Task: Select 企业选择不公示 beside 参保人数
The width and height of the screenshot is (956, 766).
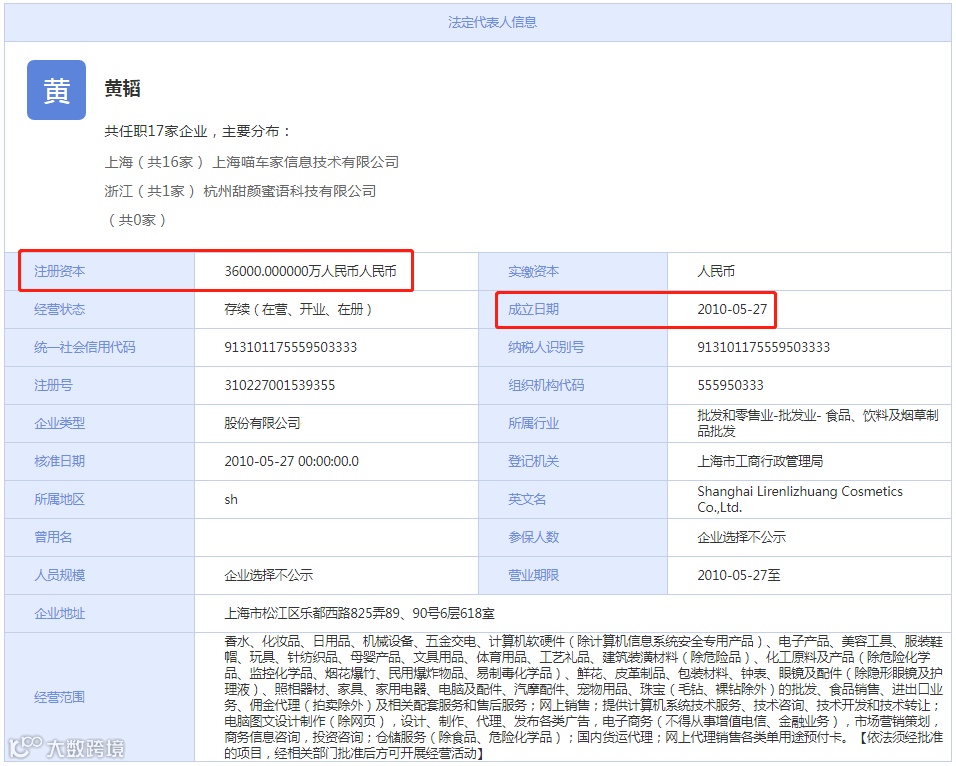Action: pos(742,537)
